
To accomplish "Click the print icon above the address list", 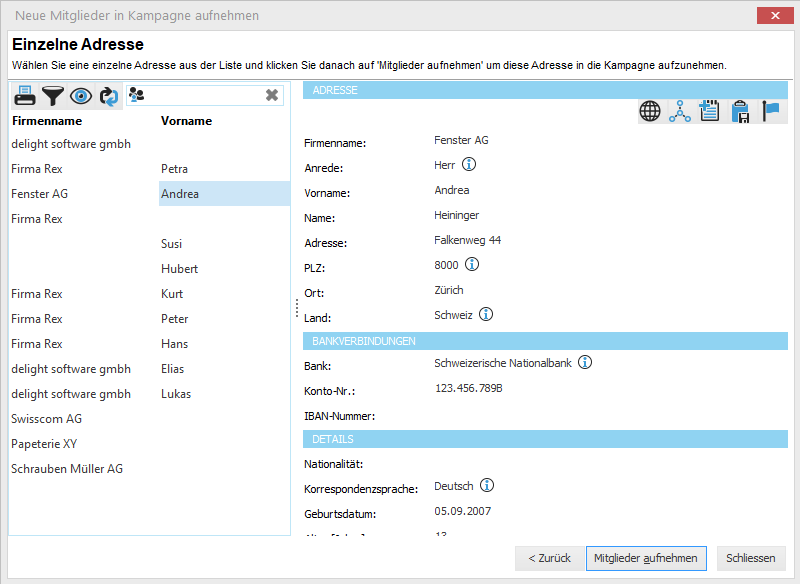I will point(23,95).
